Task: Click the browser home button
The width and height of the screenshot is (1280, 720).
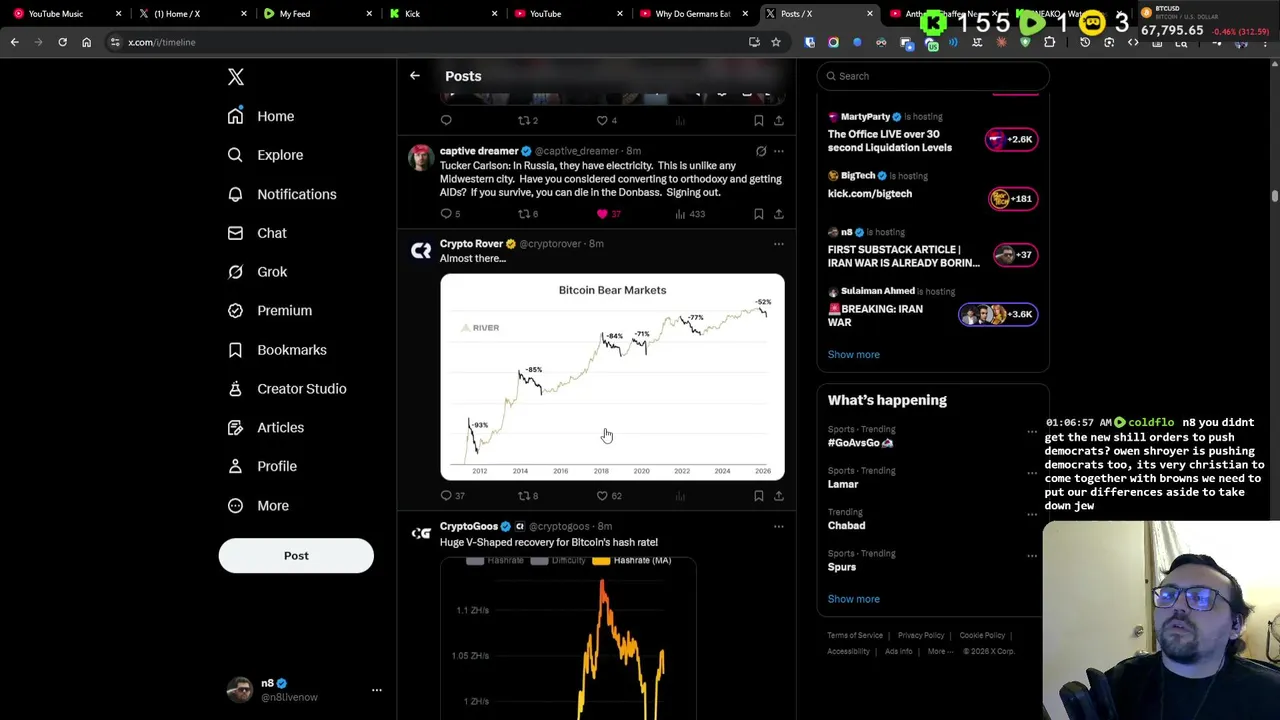Action: pos(86,42)
